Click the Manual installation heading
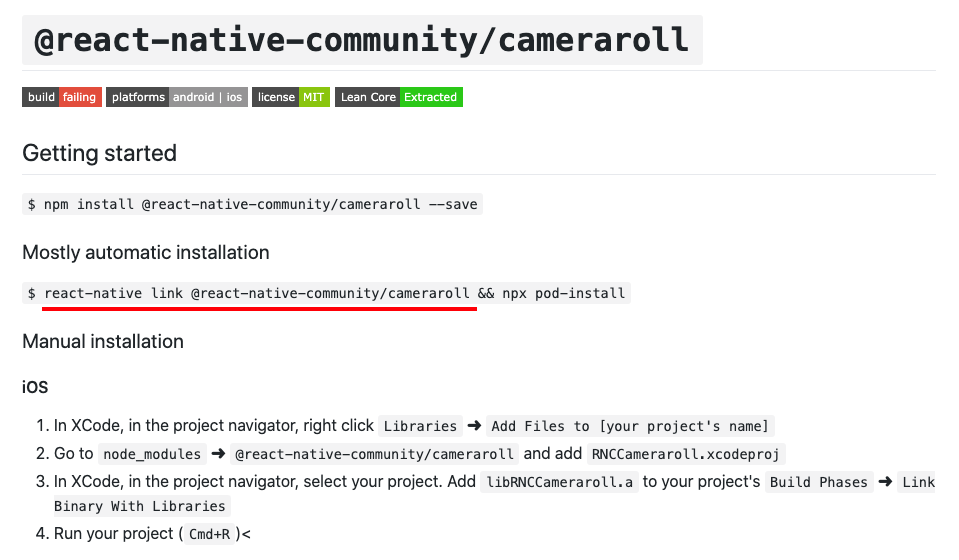959x560 pixels. (x=103, y=341)
